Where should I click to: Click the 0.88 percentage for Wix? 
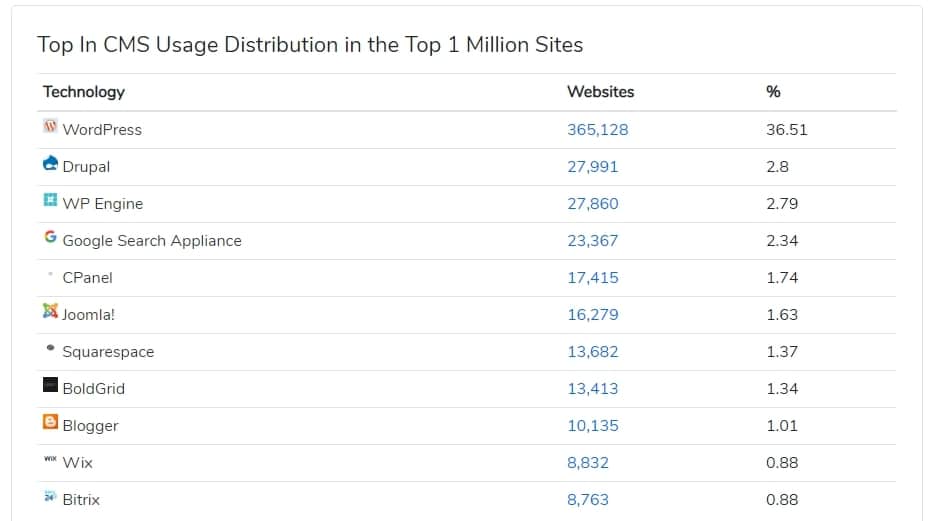click(x=782, y=463)
